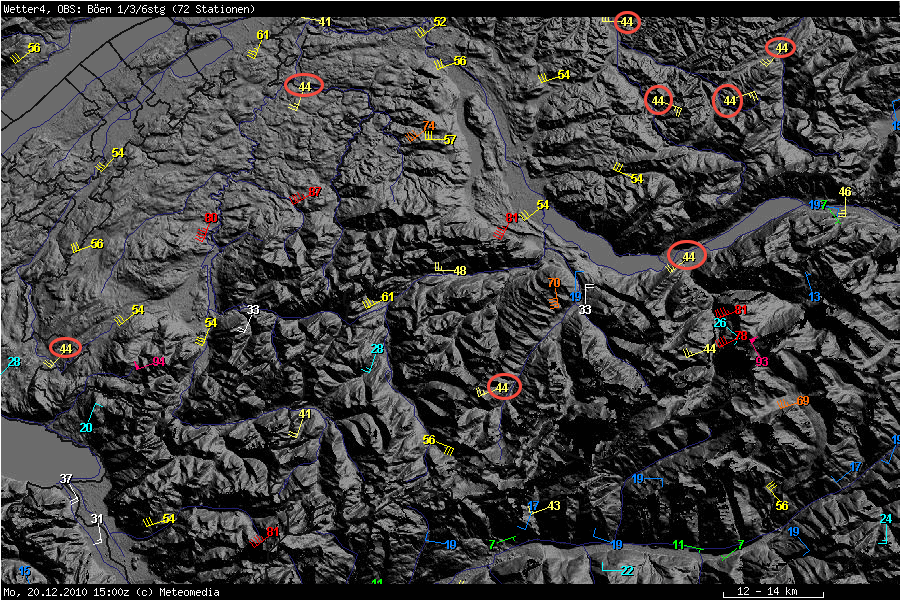Image resolution: width=900 pixels, height=600 pixels.
Task: Select the white station value 37
Action: pyautogui.click(x=66, y=479)
